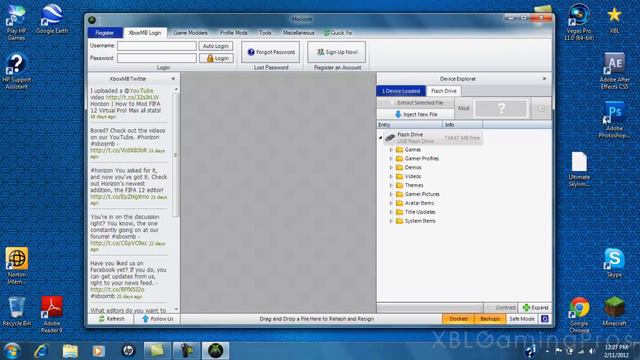Open HP Support Assistant desktop icon
Screen dimensions: 640x360
click(x=16, y=71)
